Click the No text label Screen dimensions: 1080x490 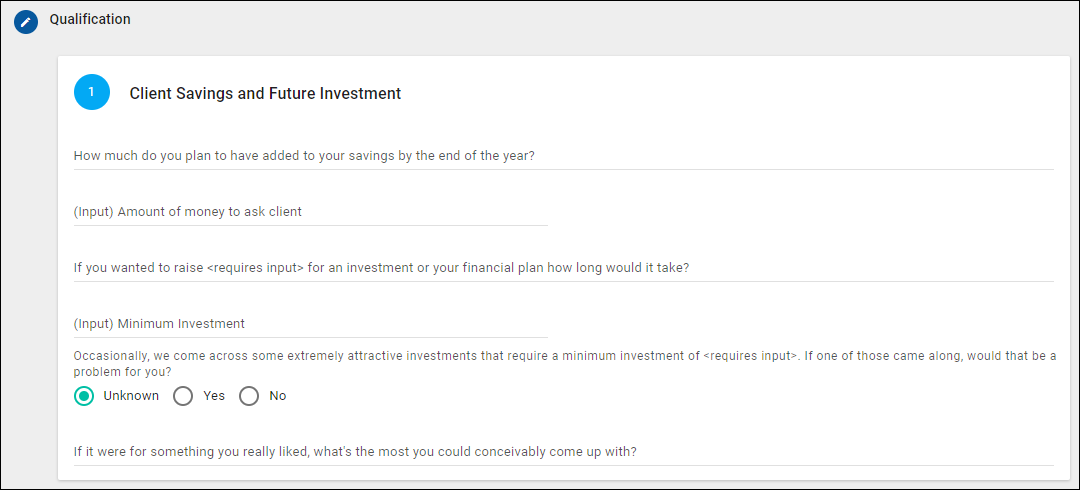pyautogui.click(x=278, y=396)
